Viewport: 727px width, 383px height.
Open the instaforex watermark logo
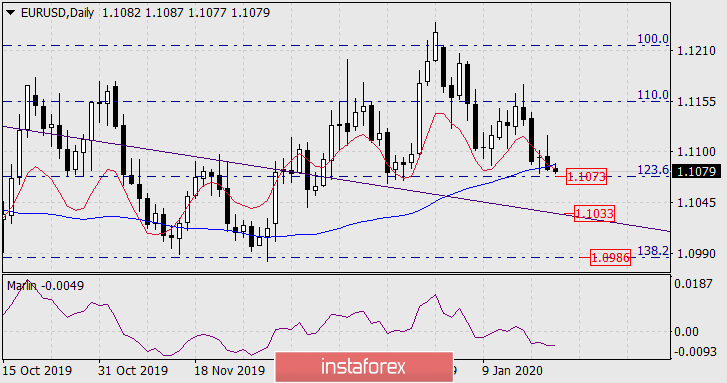[x=364, y=367]
